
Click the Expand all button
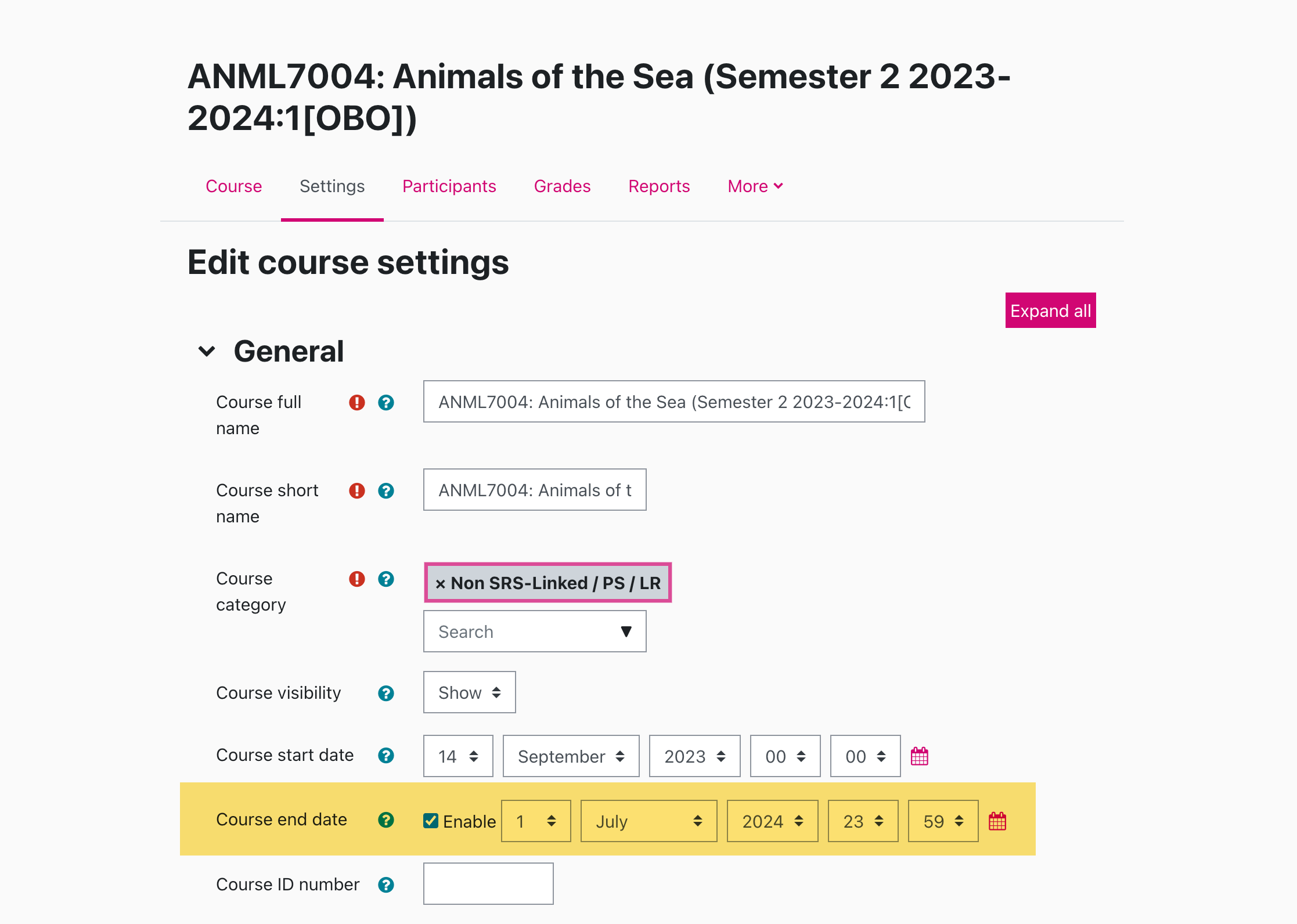click(1050, 311)
